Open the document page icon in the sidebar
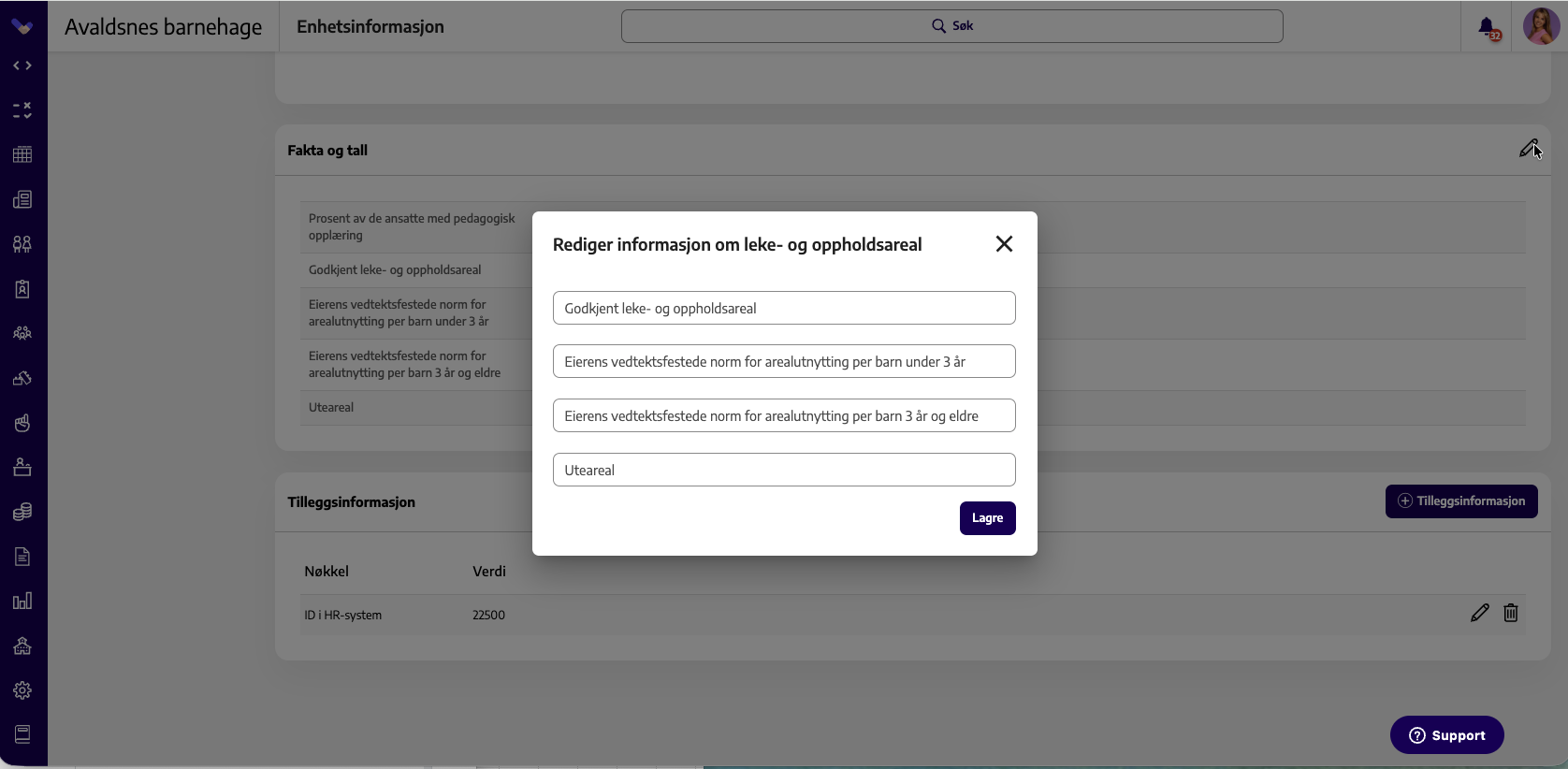1568x769 pixels. pyautogui.click(x=22, y=557)
